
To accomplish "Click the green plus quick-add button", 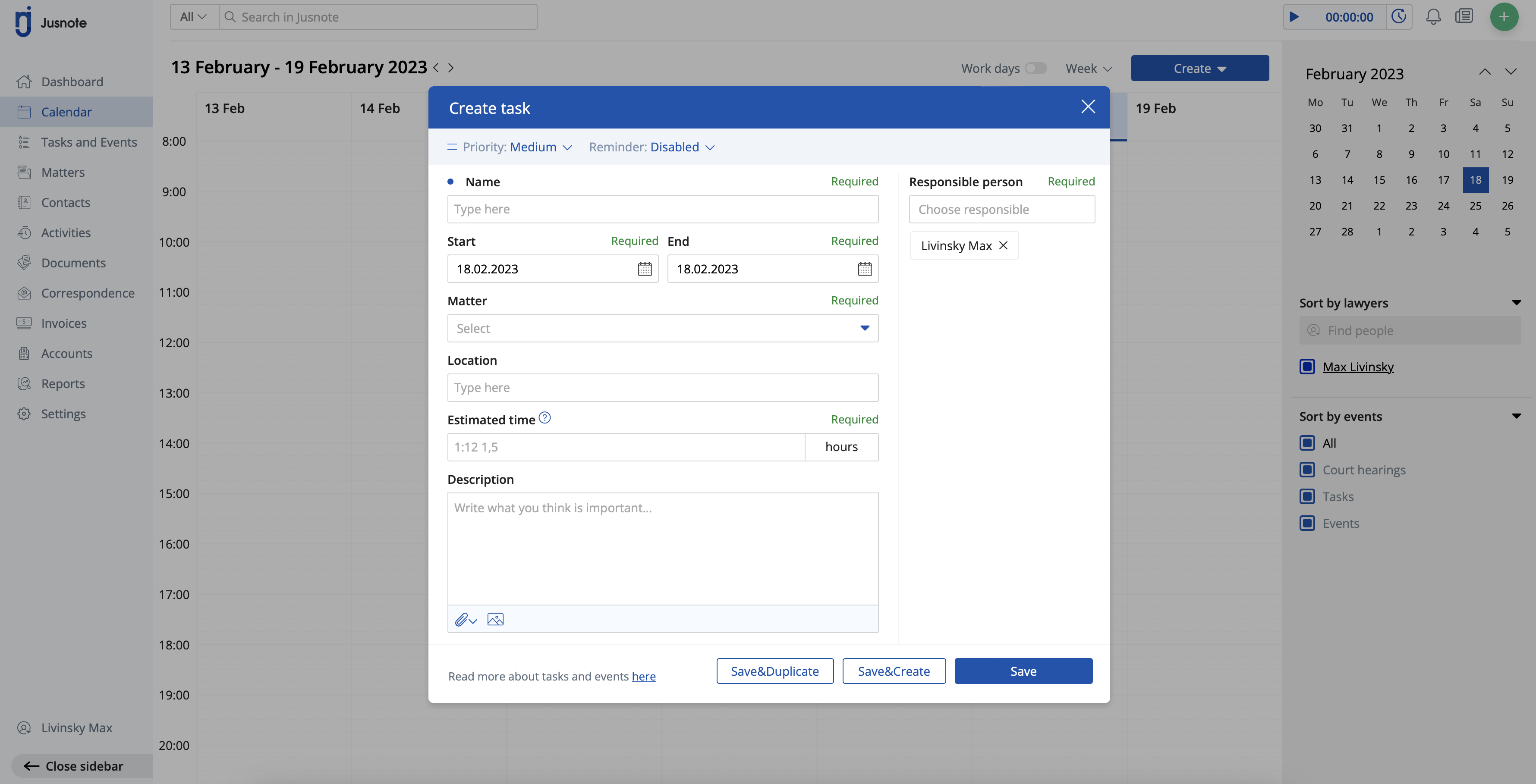I will (x=1504, y=17).
